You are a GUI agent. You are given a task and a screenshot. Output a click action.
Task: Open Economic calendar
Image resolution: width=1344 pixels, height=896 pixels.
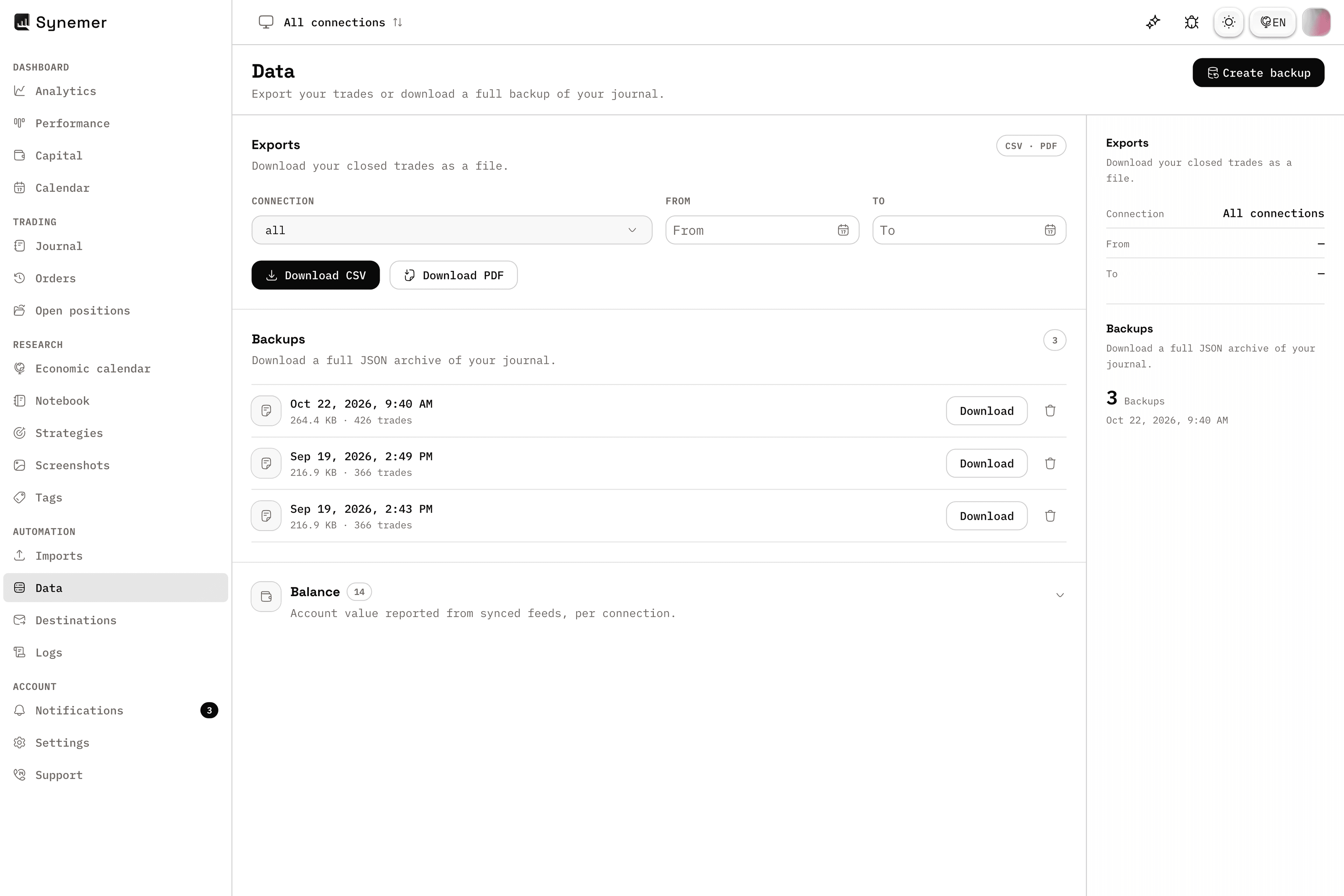point(115,369)
